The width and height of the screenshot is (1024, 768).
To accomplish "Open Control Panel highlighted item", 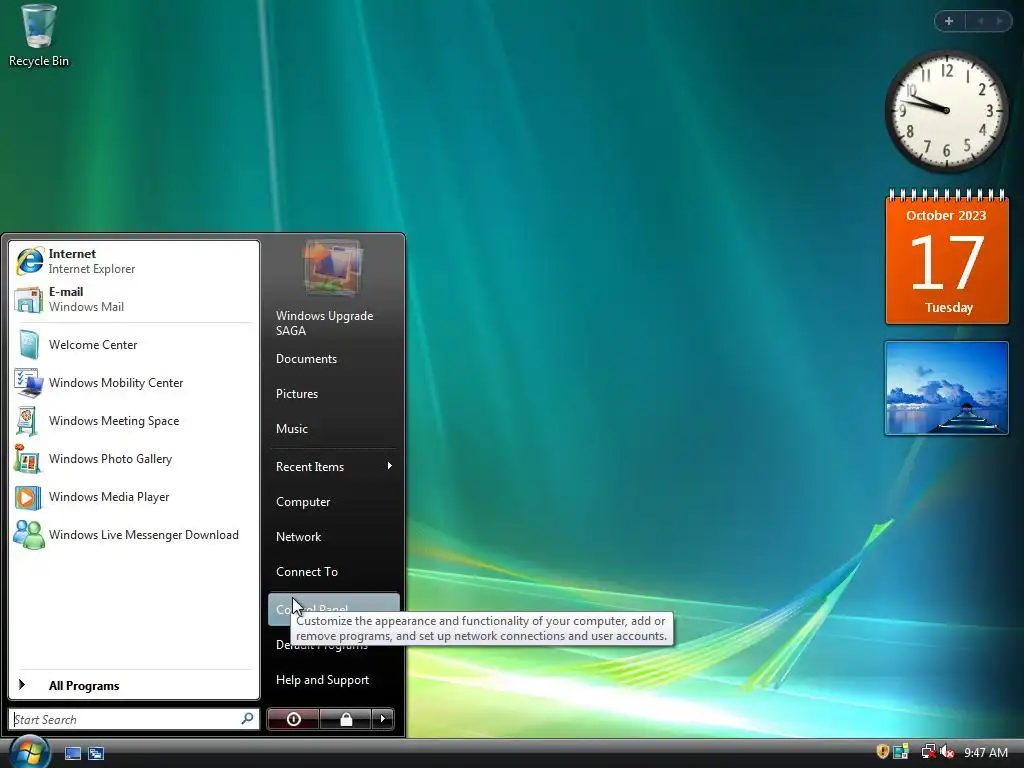I will click(333, 609).
